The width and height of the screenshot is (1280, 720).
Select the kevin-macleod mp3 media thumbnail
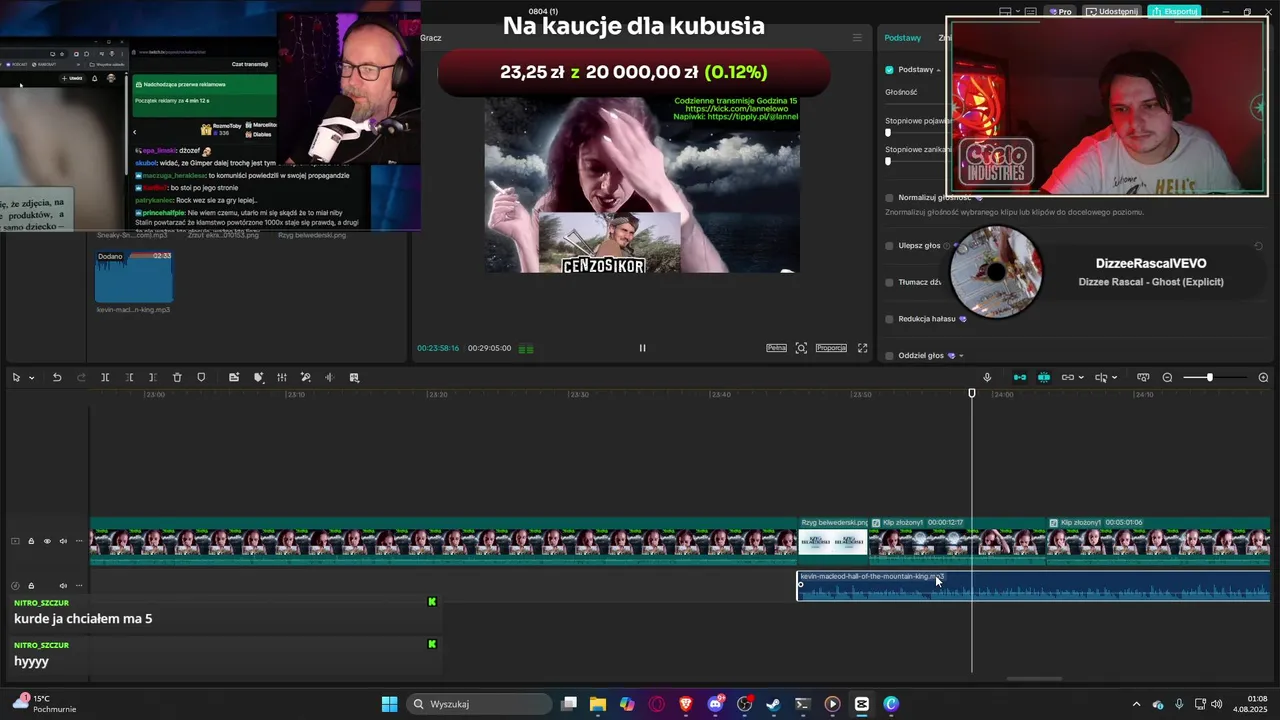pyautogui.click(x=134, y=277)
